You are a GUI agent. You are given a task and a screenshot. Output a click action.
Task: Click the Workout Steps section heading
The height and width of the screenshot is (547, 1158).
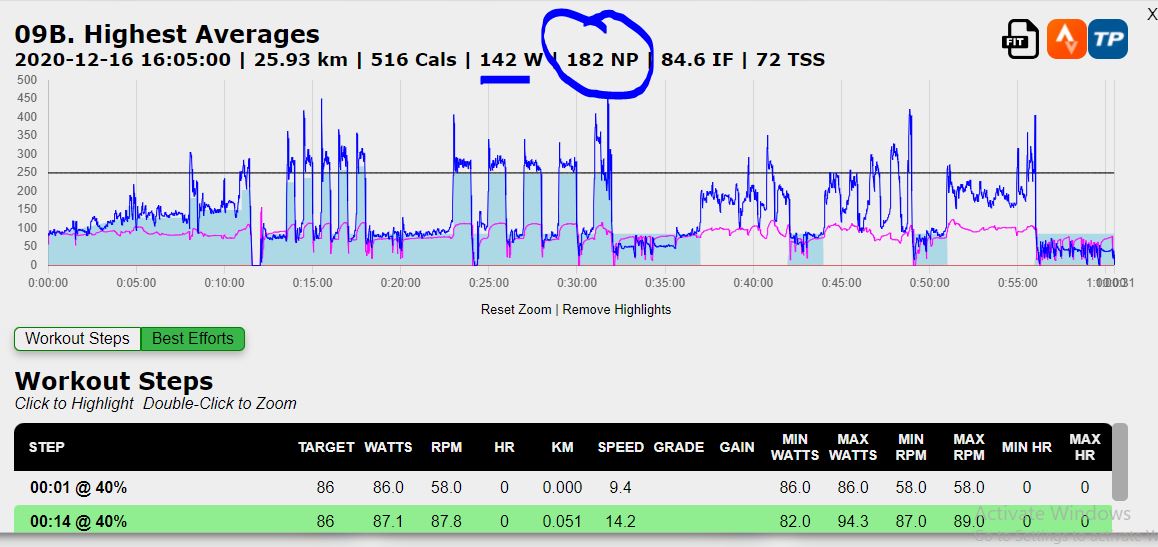pyautogui.click(x=114, y=381)
